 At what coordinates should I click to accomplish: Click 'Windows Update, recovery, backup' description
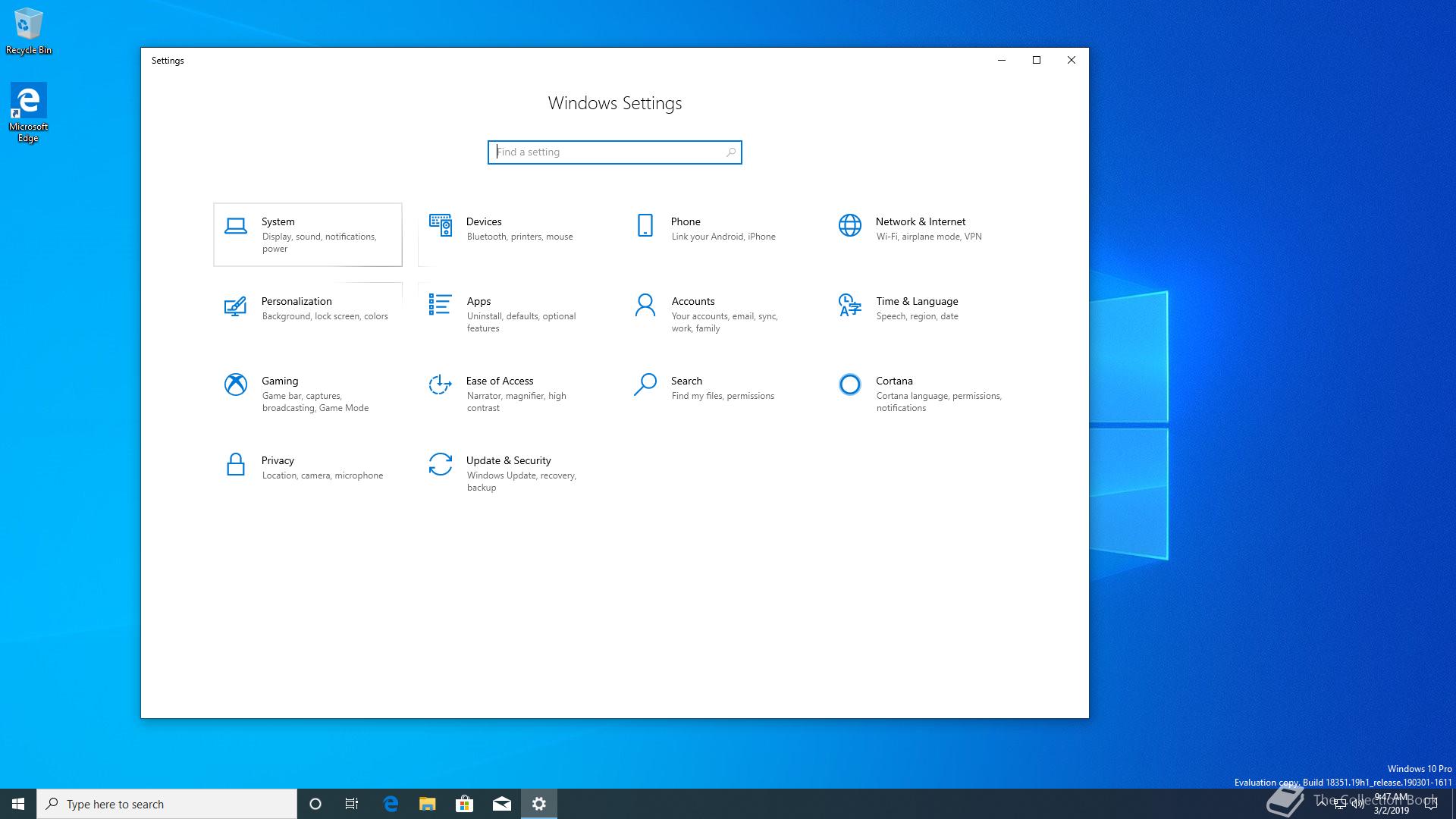(x=522, y=482)
